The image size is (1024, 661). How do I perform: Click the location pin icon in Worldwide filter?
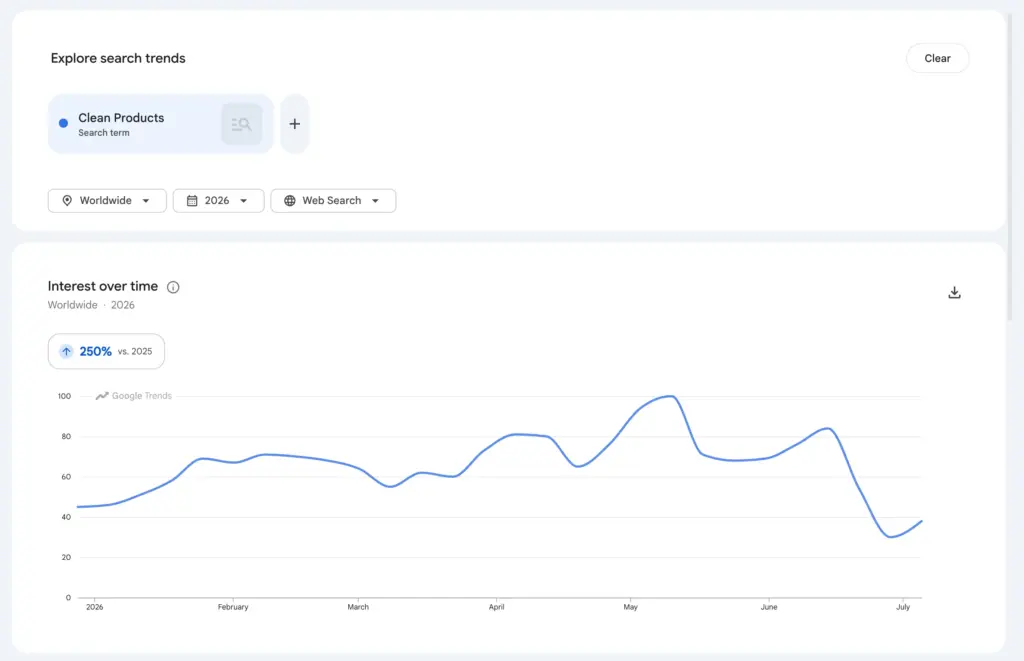point(67,201)
